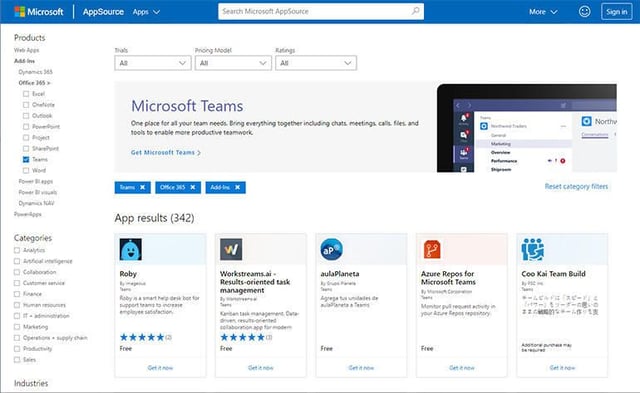Enable the Customer service category checkbox

coord(17,283)
